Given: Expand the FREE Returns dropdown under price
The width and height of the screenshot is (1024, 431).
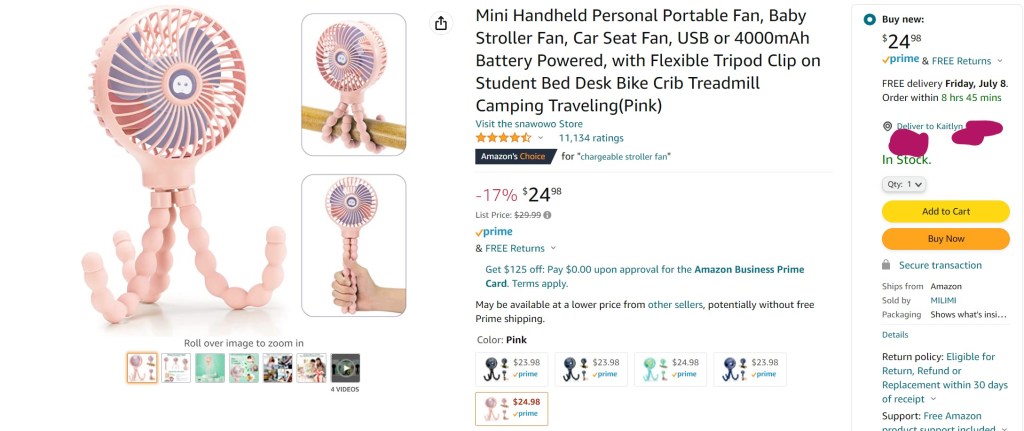Looking at the screenshot, I should point(553,248).
